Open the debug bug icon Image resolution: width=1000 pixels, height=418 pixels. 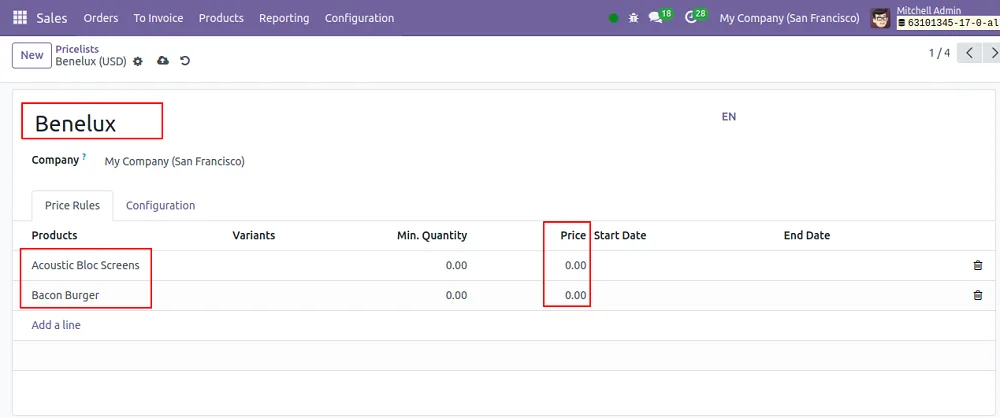pos(633,18)
